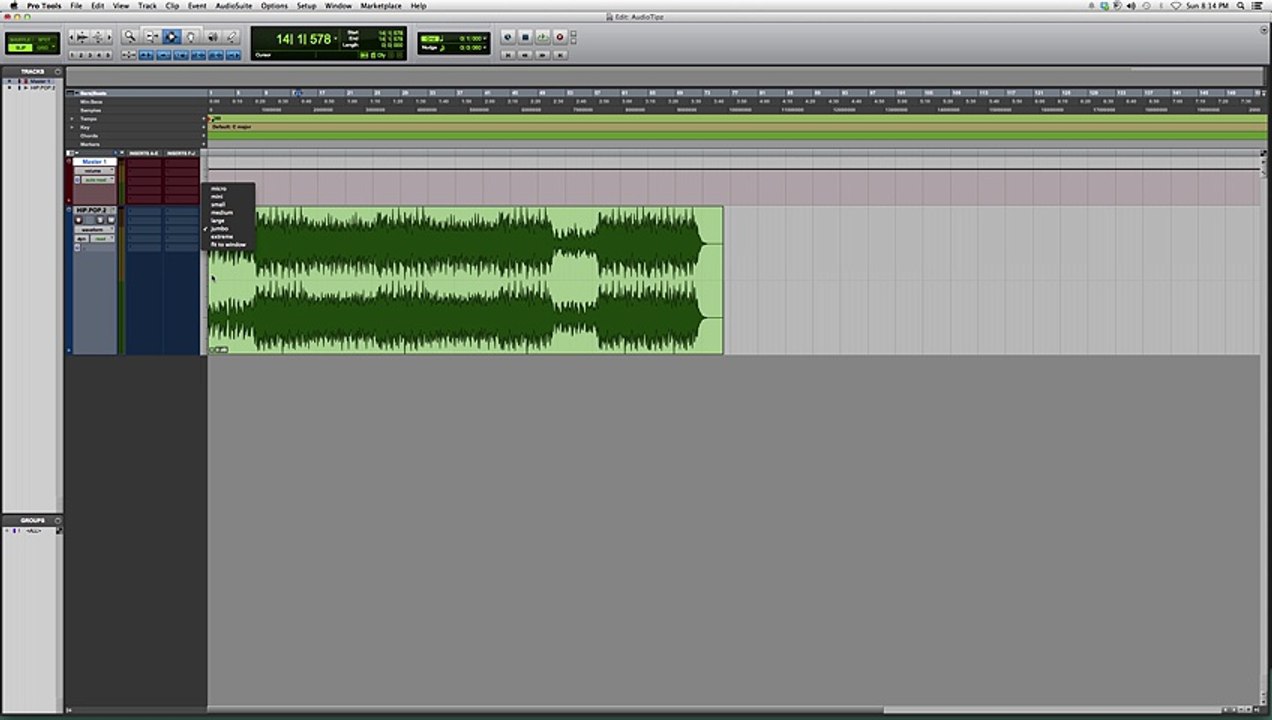Viewport: 1272px width, 720px height.
Task: Choose medium track height
Action: click(x=222, y=213)
